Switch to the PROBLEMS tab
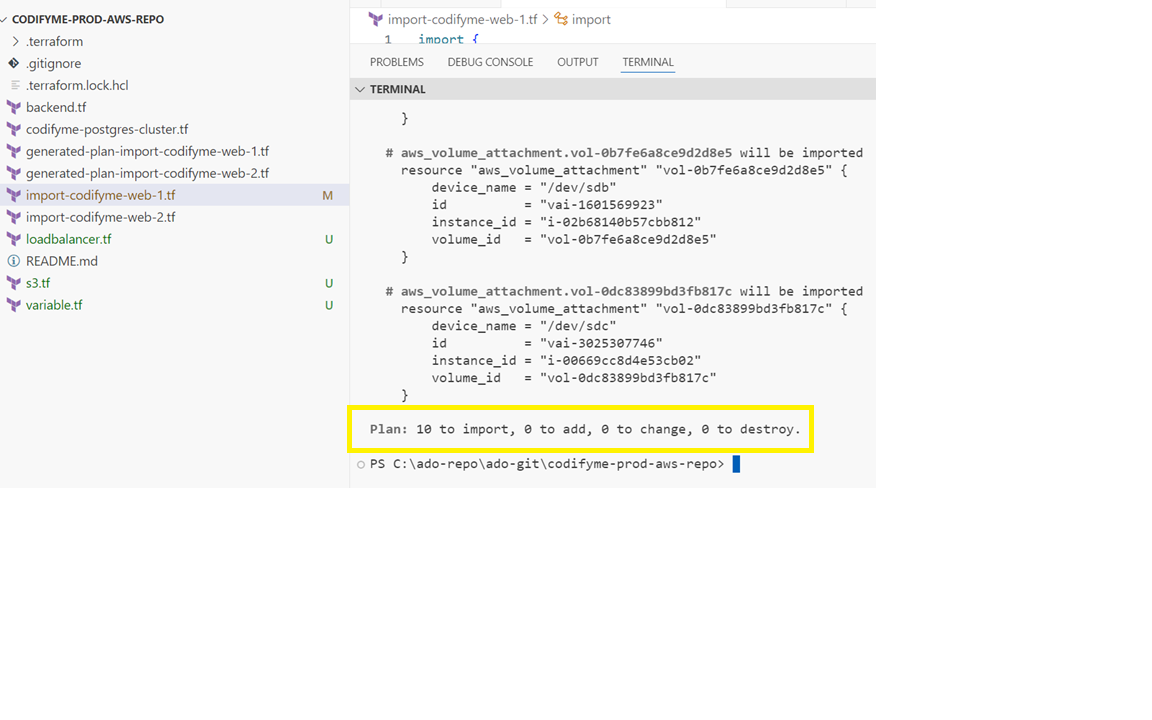1152x720 pixels. pos(397,62)
